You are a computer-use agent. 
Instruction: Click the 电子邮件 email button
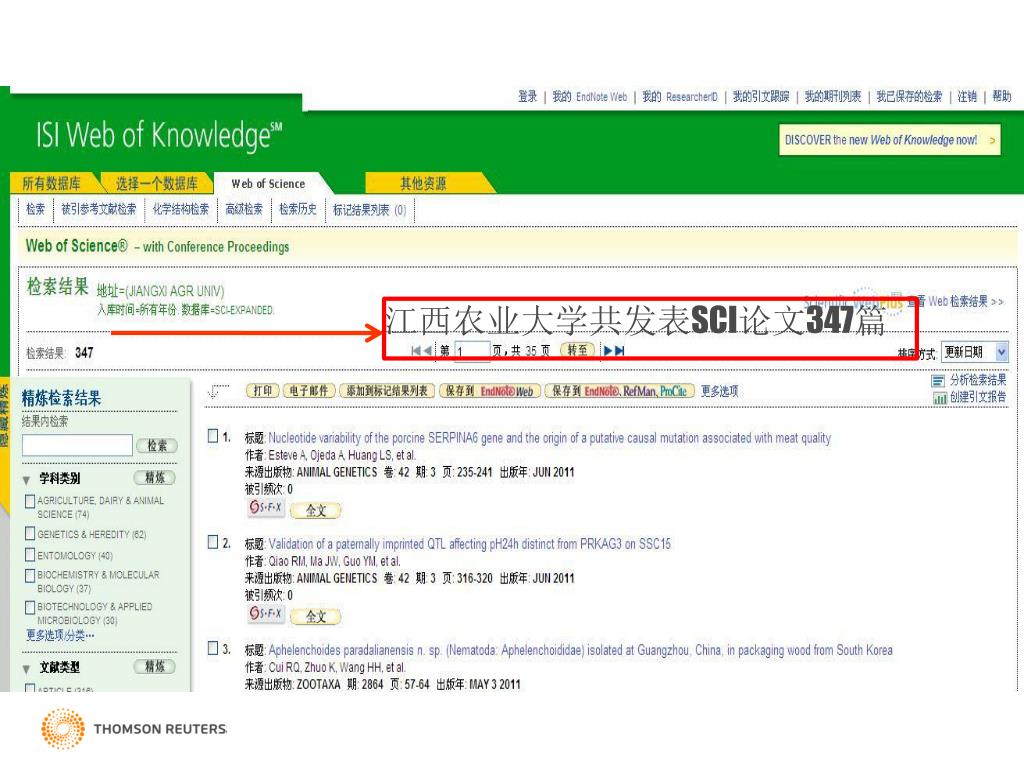tap(309, 391)
